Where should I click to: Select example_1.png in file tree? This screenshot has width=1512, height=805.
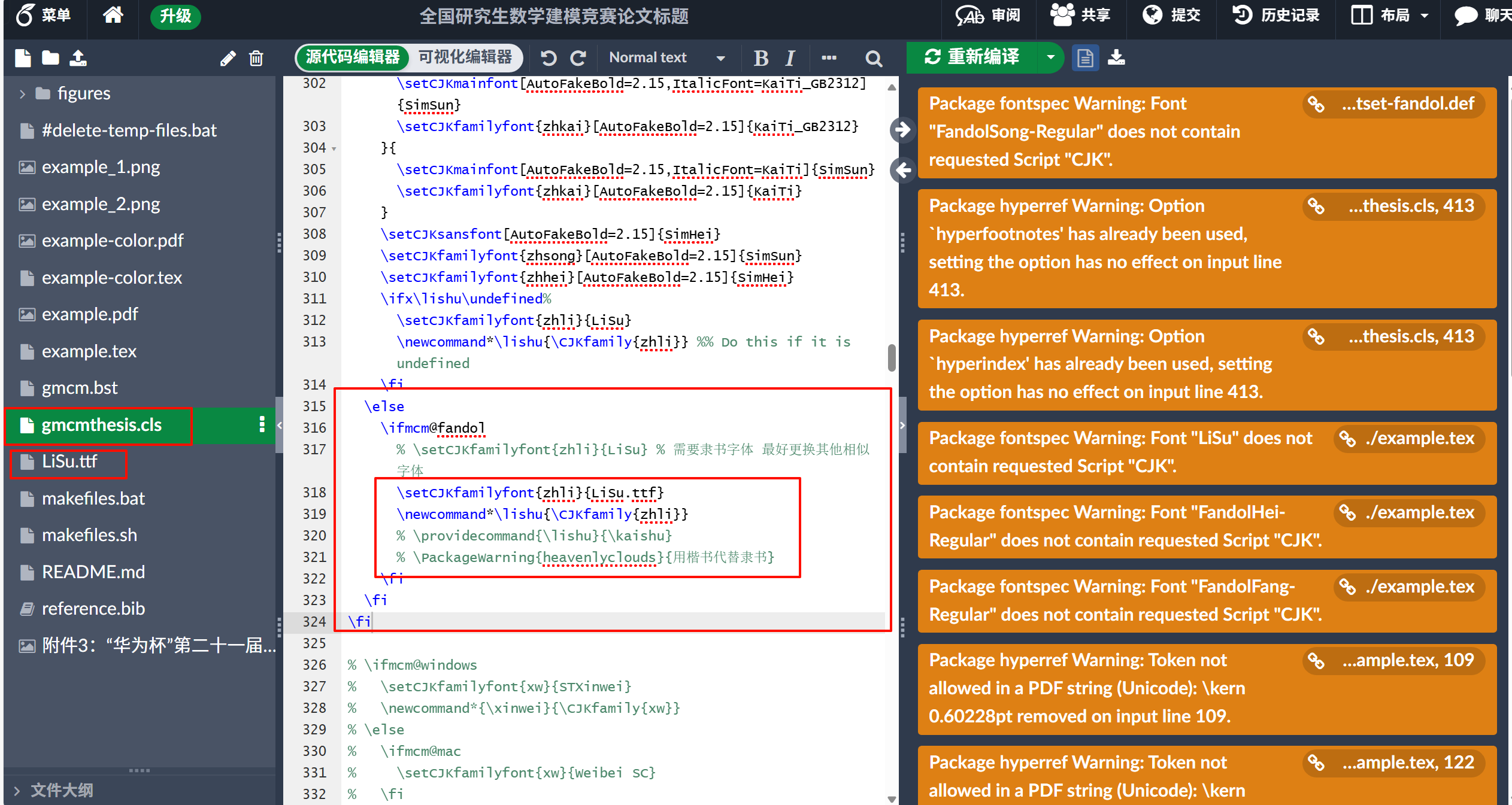pos(101,167)
